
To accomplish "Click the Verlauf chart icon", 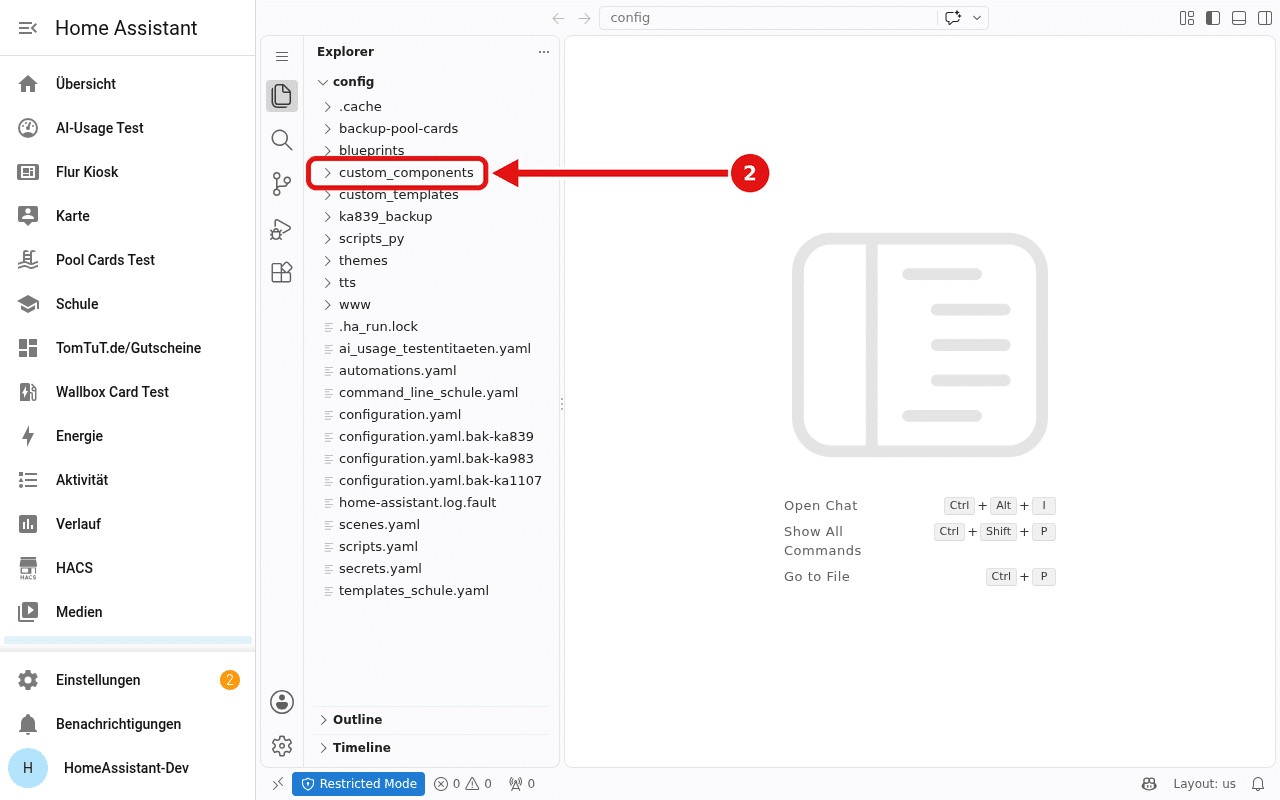I will pyautogui.click(x=28, y=524).
